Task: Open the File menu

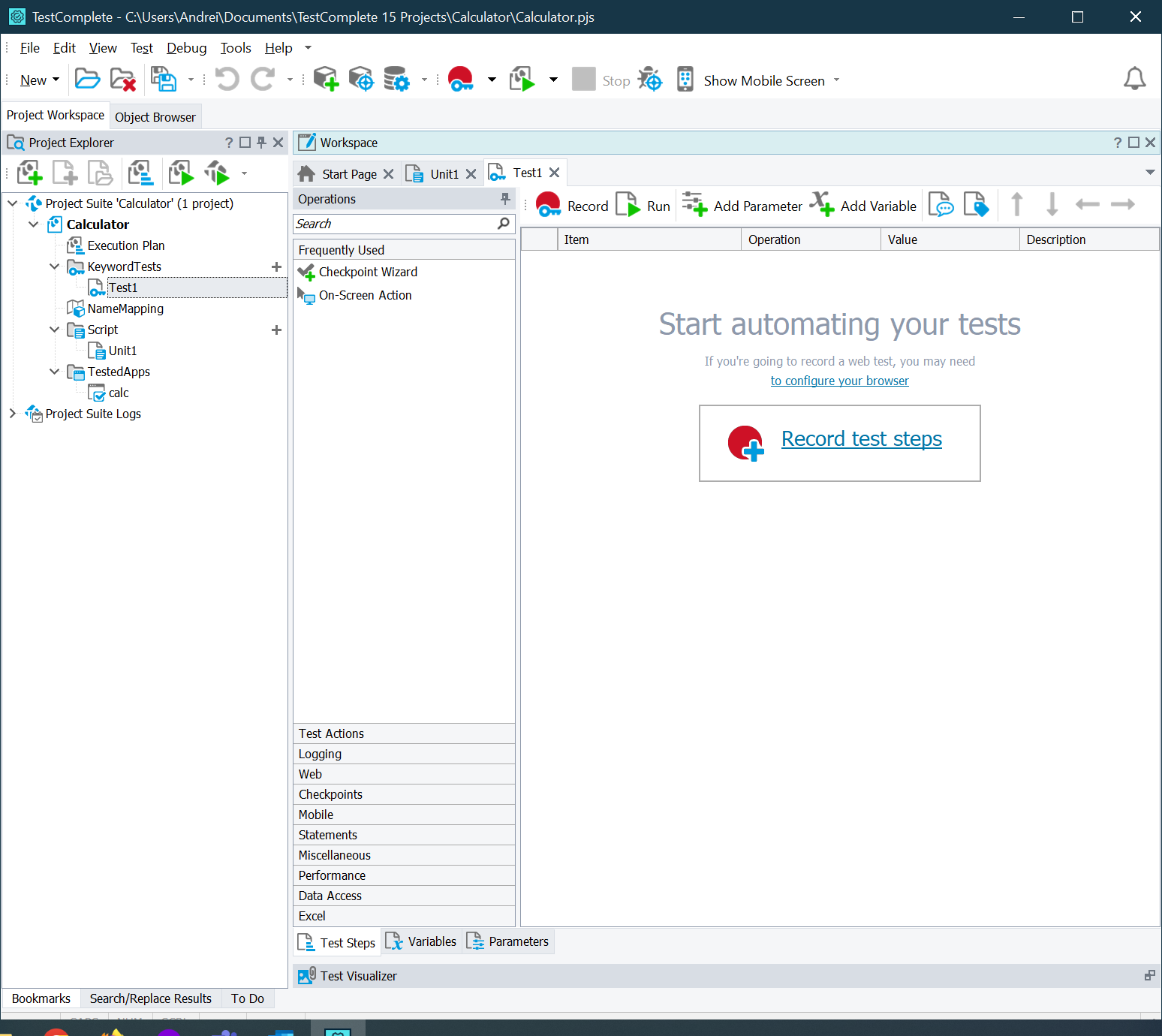Action: pyautogui.click(x=30, y=48)
